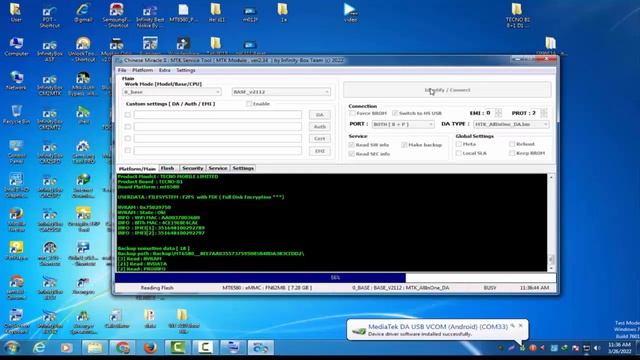The image size is (640, 360).
Task: Toggle the Read SEC info checkbox
Action: point(351,154)
